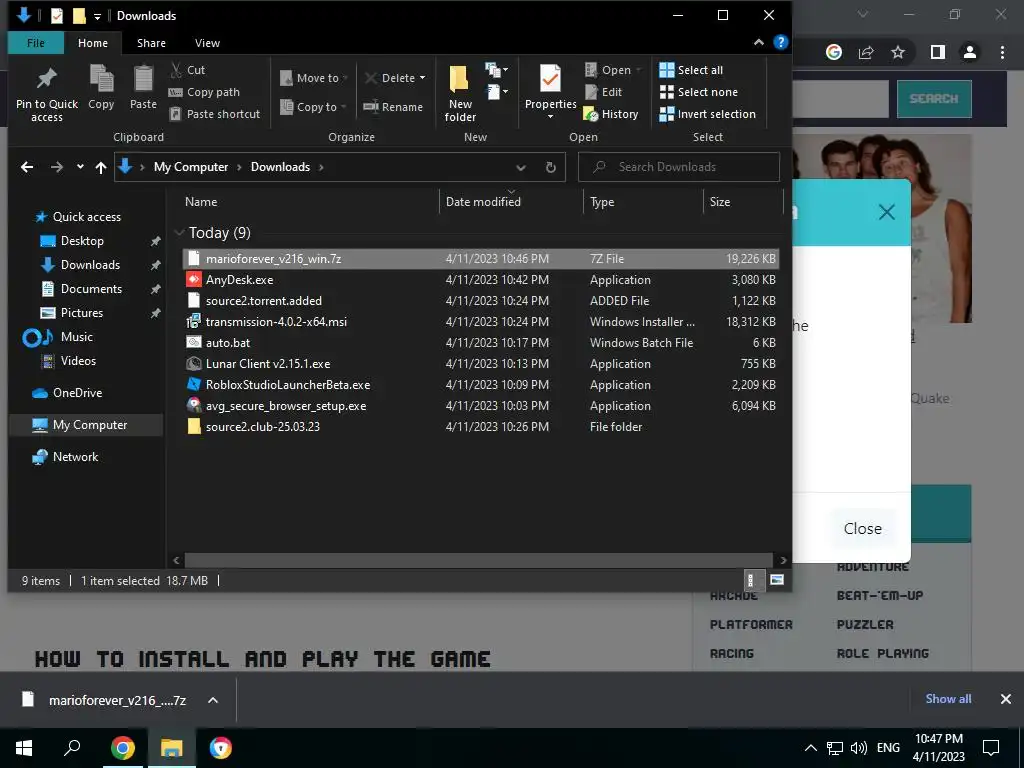This screenshot has width=1024, height=768.
Task: Open the File menu tab
Action: point(36,43)
